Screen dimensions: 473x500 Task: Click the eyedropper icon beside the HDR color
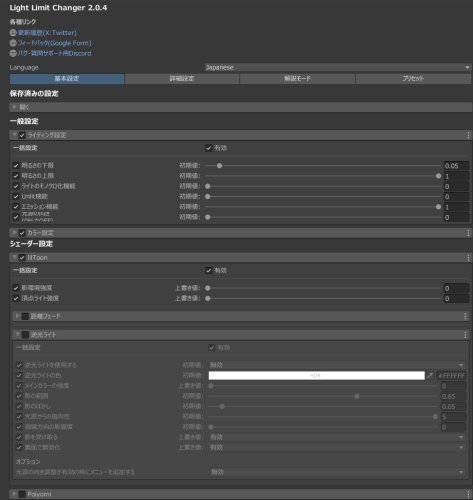(x=430, y=376)
